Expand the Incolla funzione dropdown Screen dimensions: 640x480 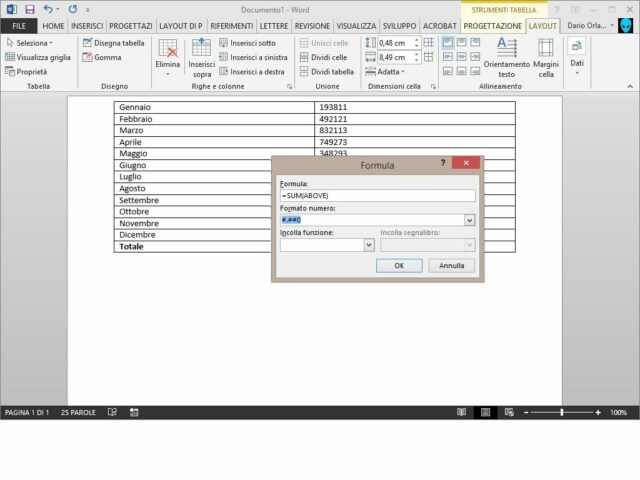(369, 245)
